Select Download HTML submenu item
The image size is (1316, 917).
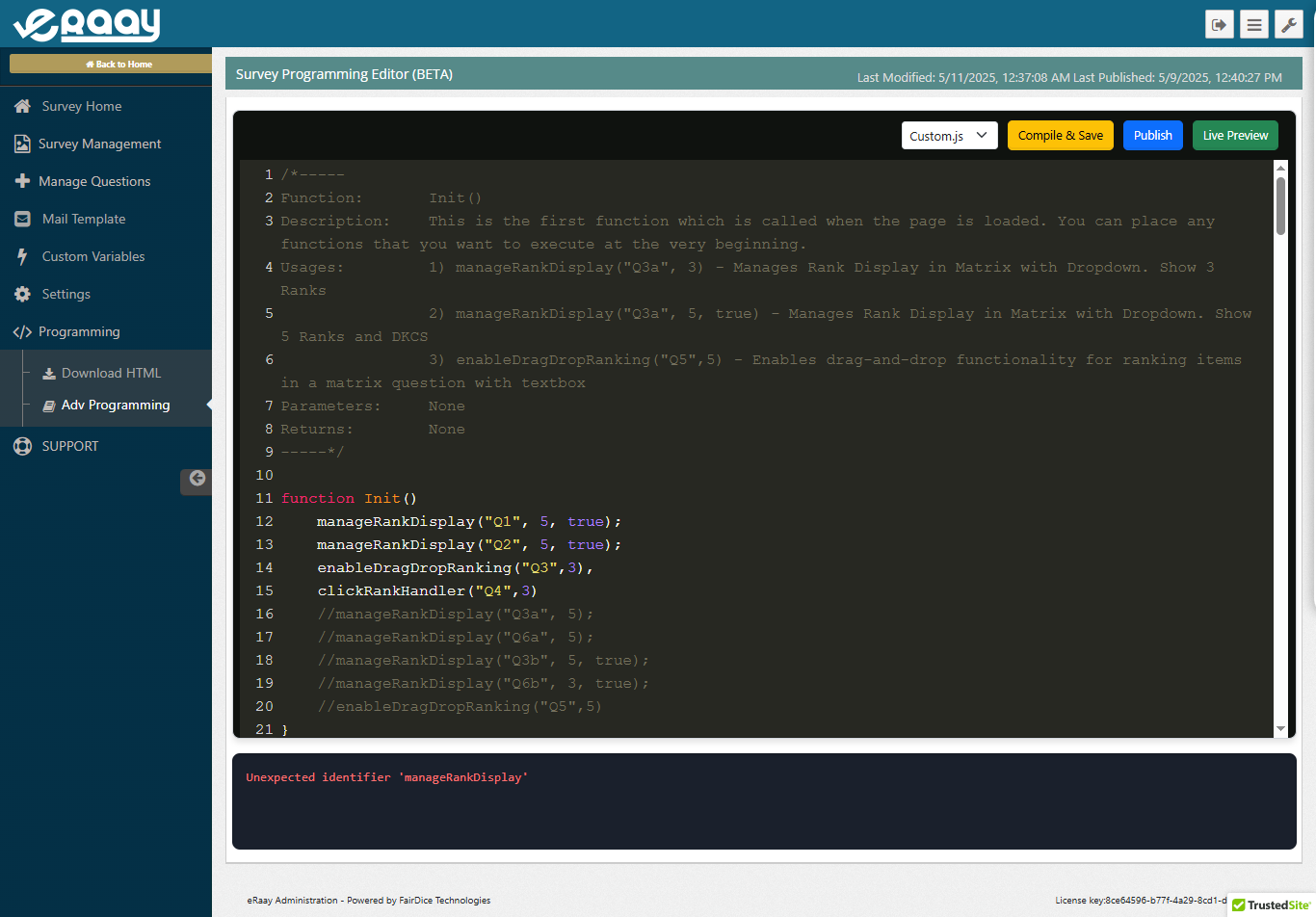coord(111,373)
